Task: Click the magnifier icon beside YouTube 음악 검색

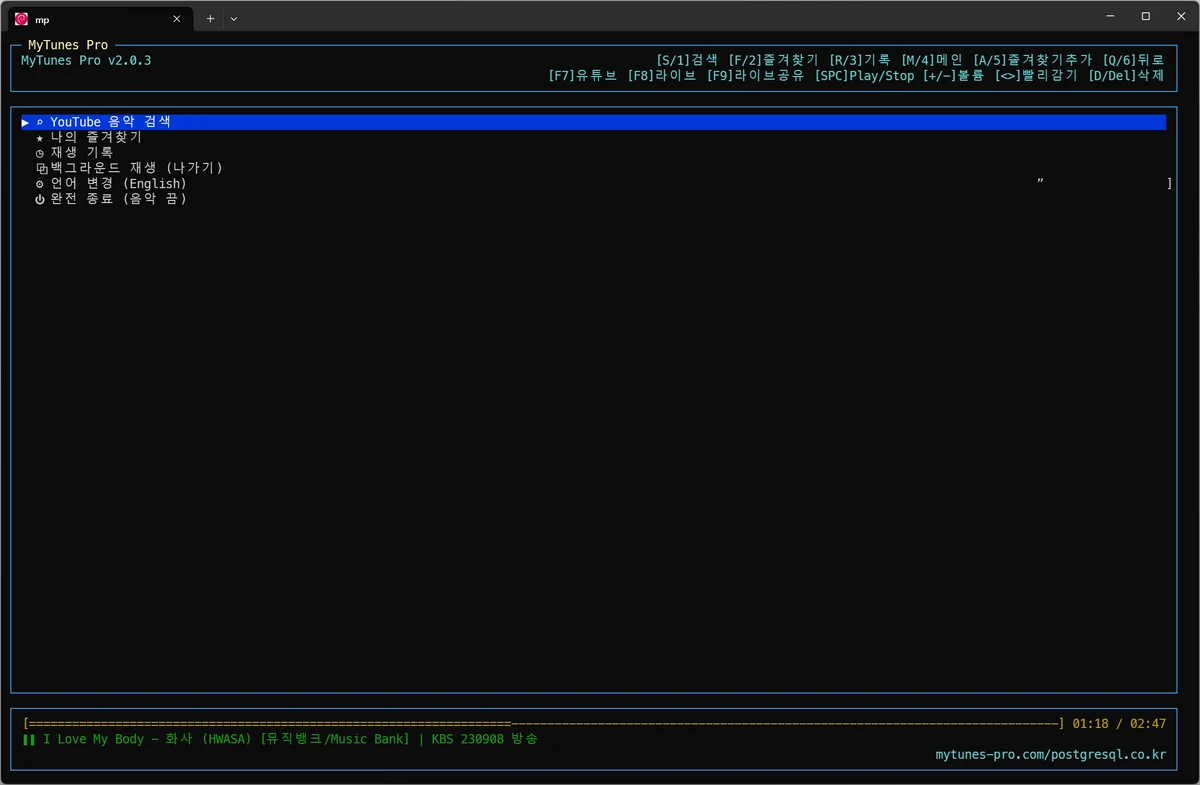Action: point(40,123)
